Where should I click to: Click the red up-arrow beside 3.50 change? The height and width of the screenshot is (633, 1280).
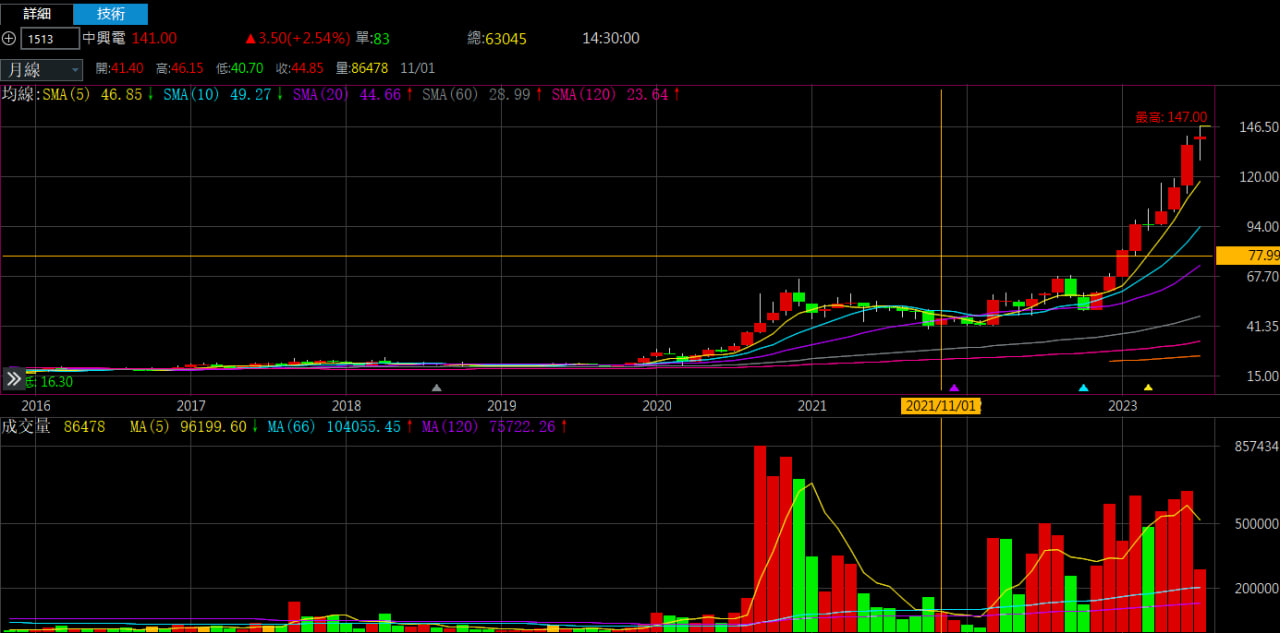[251, 39]
